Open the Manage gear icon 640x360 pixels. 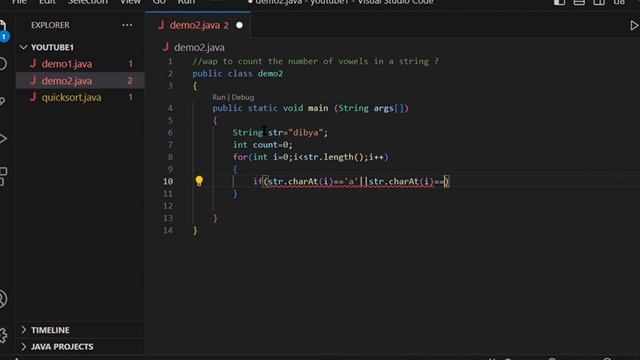[3, 336]
